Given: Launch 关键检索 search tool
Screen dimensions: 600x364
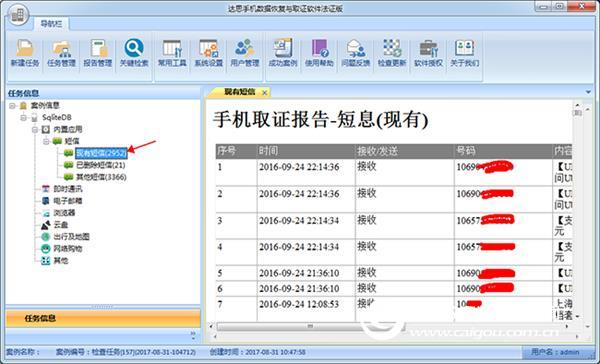Looking at the screenshot, I should tap(134, 53).
